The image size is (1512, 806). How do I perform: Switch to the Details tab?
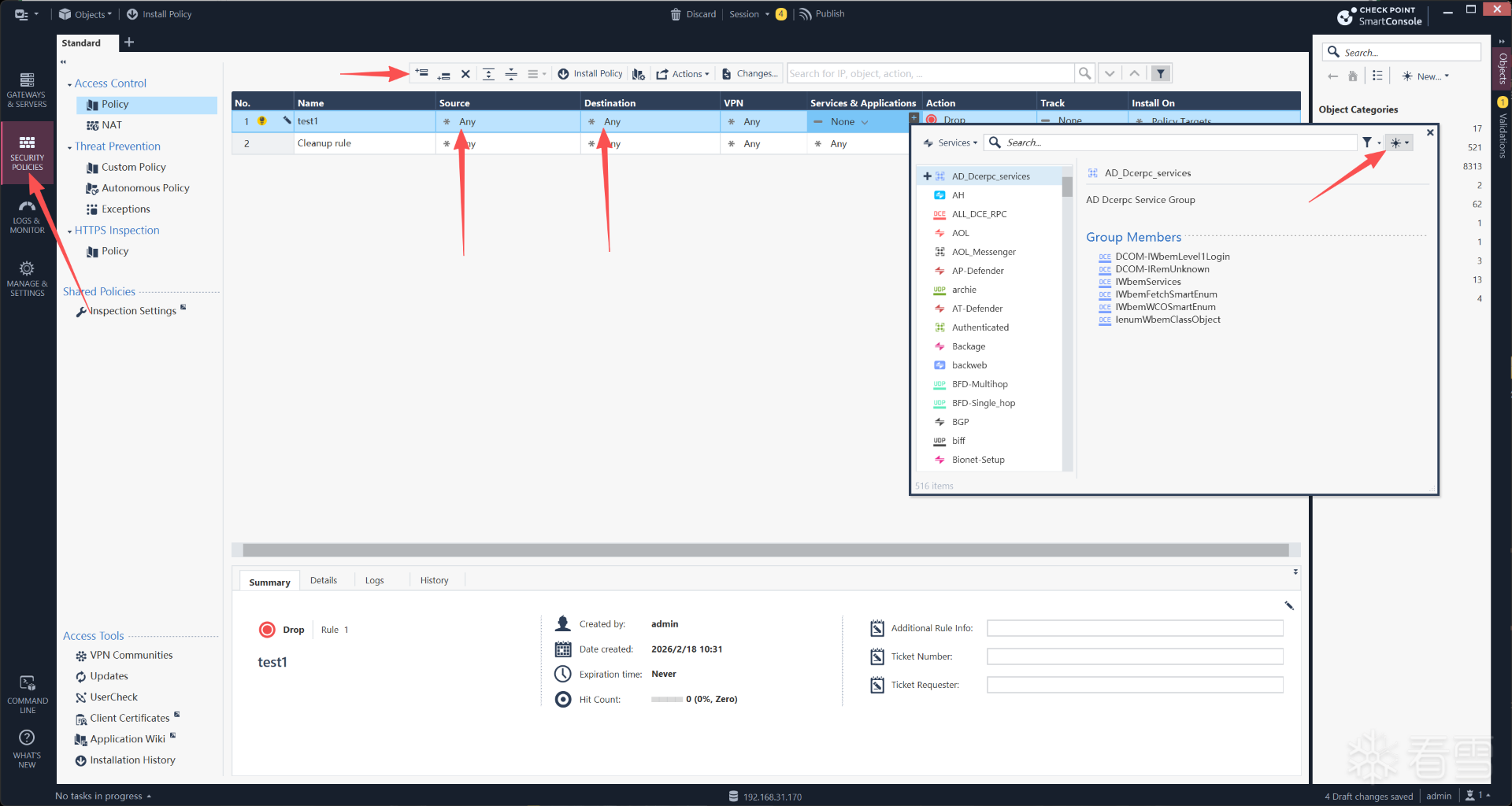[324, 580]
